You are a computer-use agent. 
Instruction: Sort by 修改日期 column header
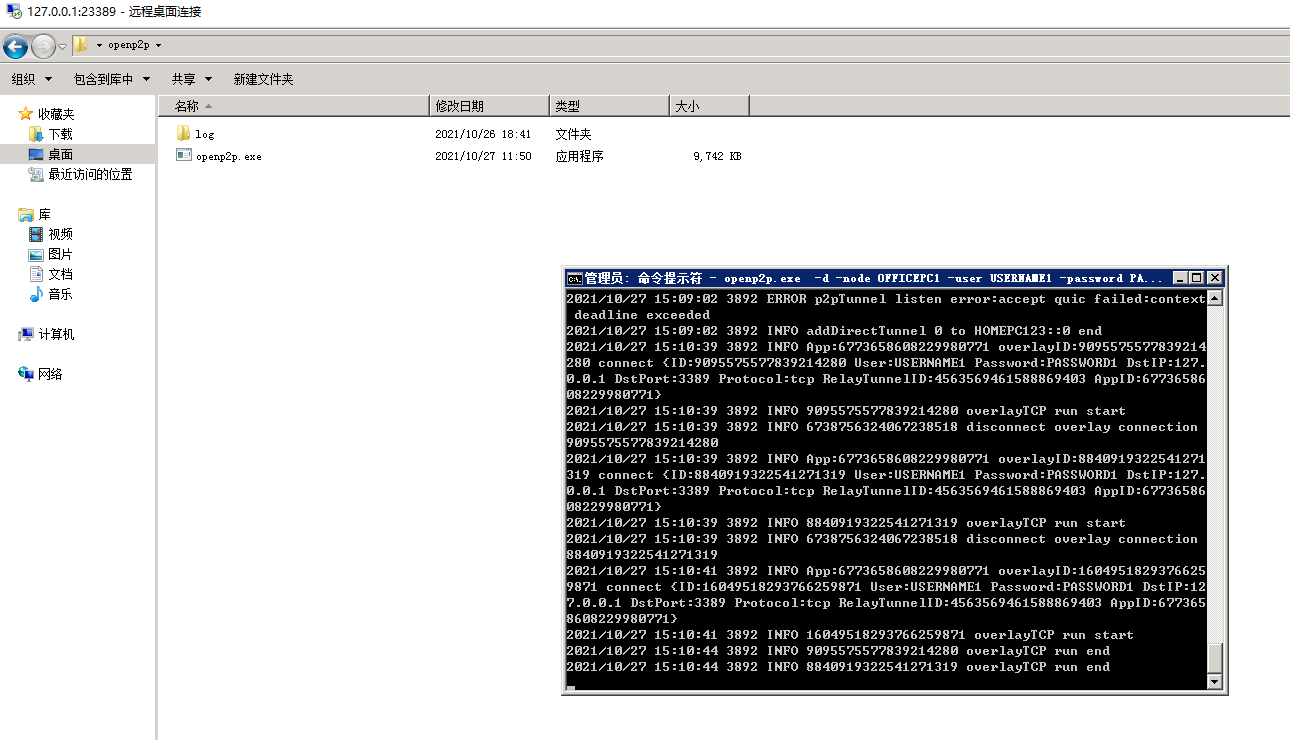tap(489, 106)
